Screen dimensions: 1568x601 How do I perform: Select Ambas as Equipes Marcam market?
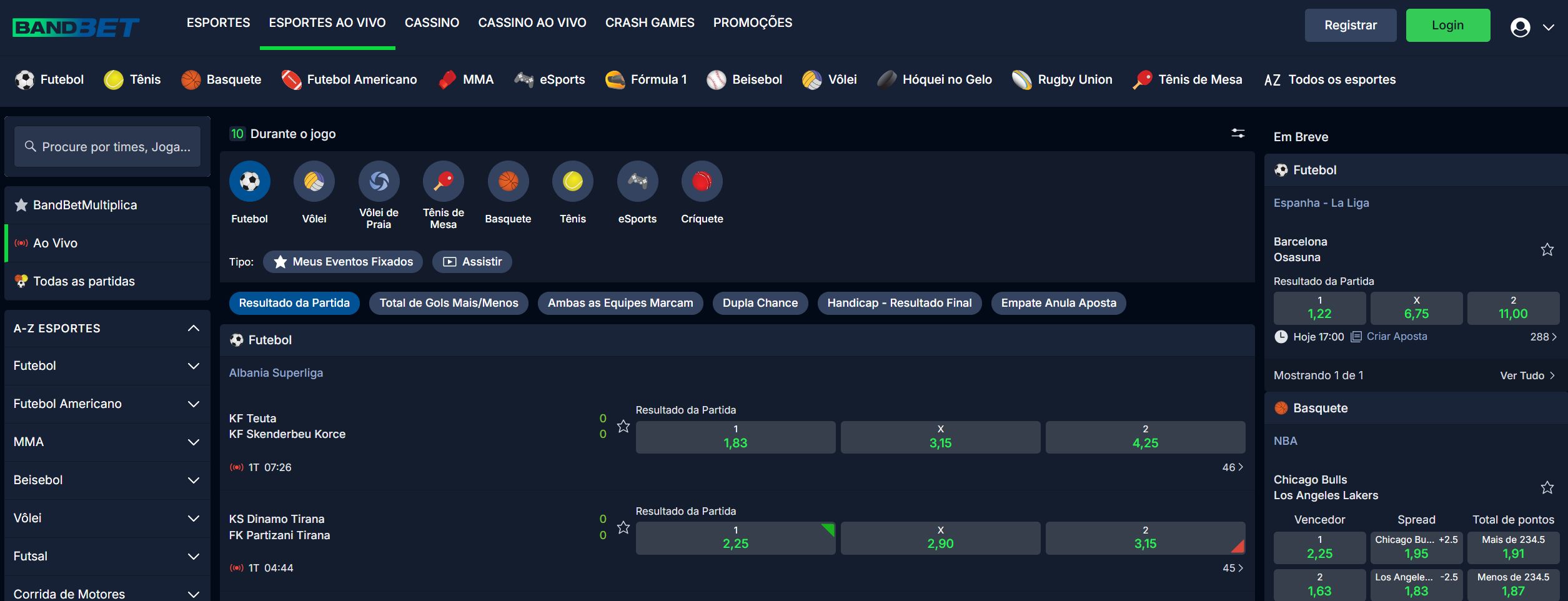pos(620,303)
